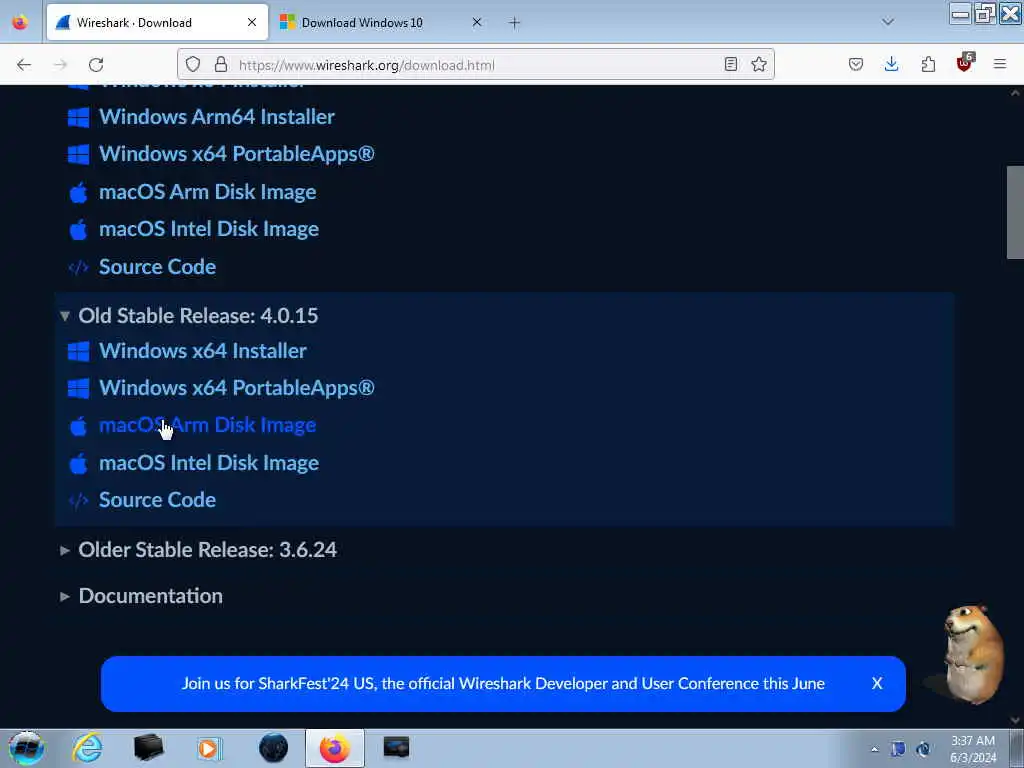This screenshot has height=768, width=1024.
Task: Switch to the Download Windows 10 tab
Action: point(383,22)
